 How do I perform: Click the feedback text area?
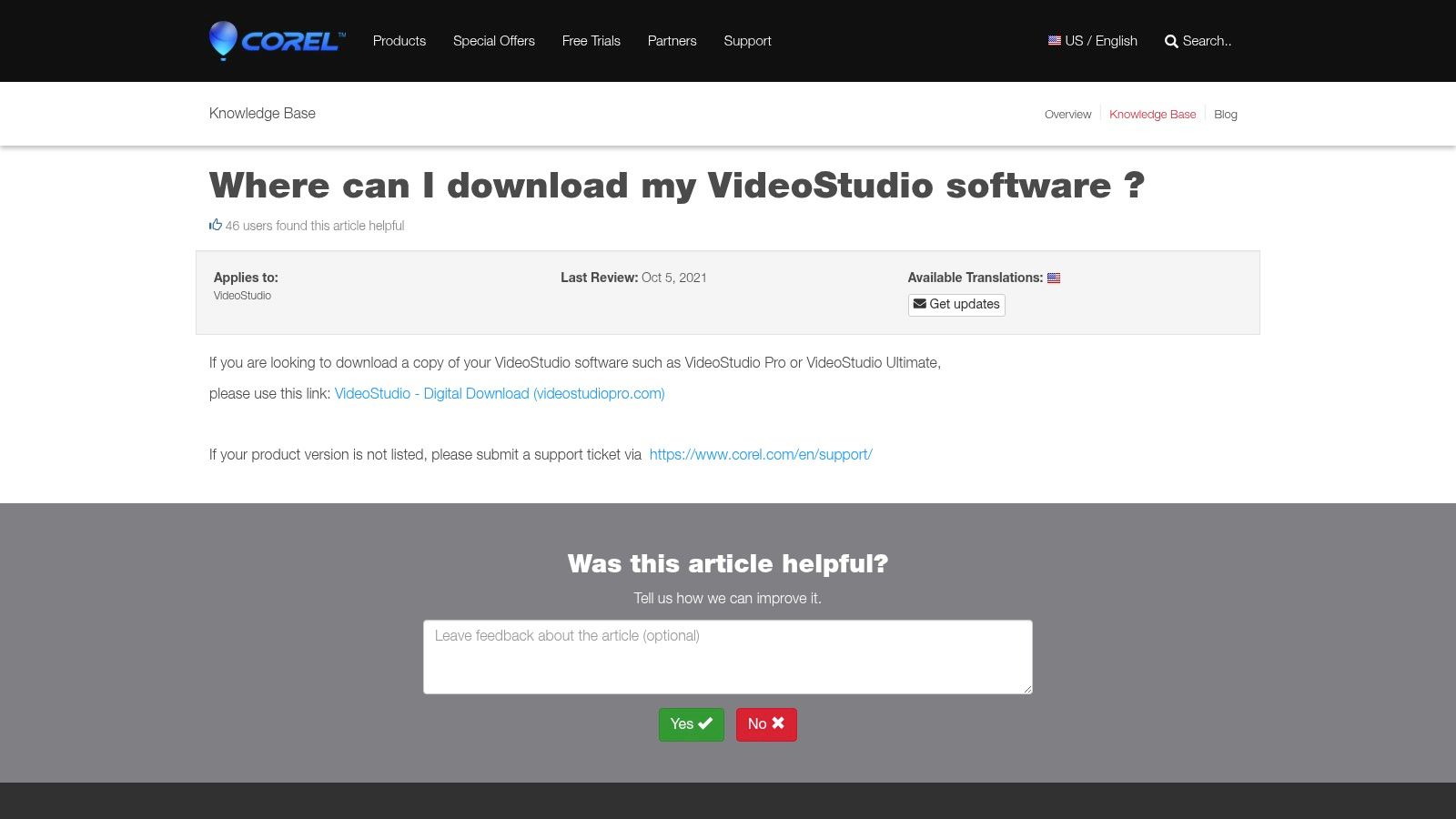coord(727,656)
